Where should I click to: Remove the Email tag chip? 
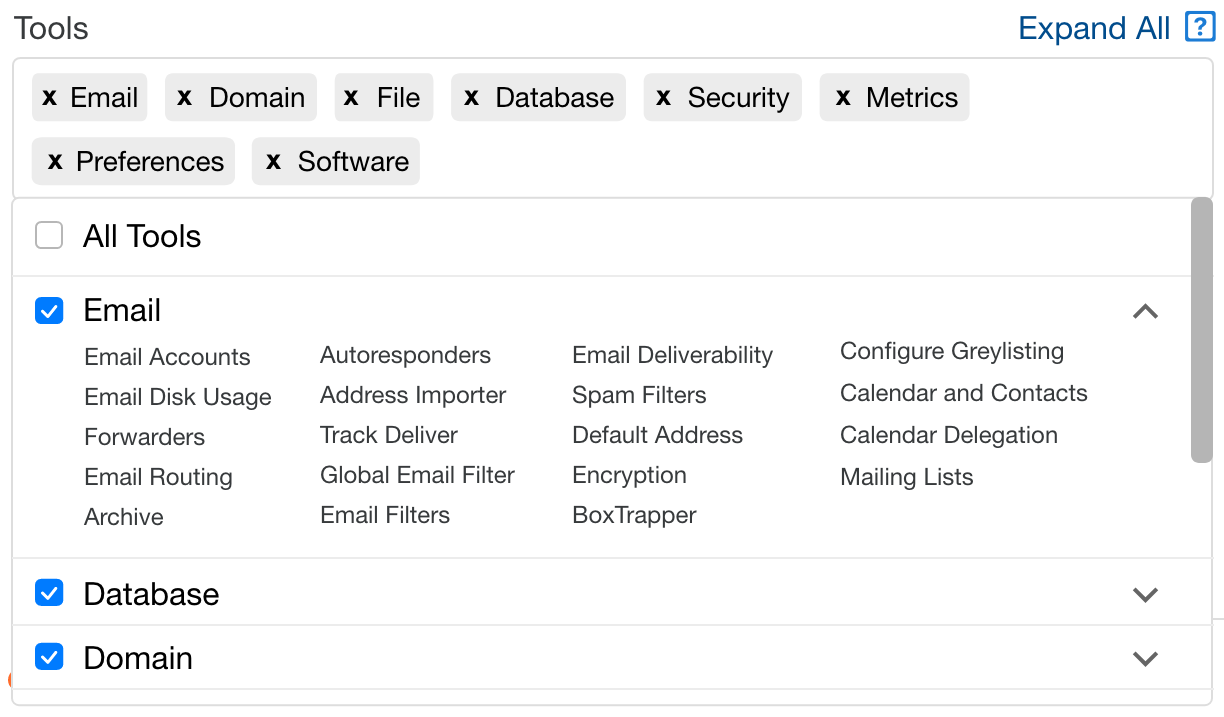50,98
